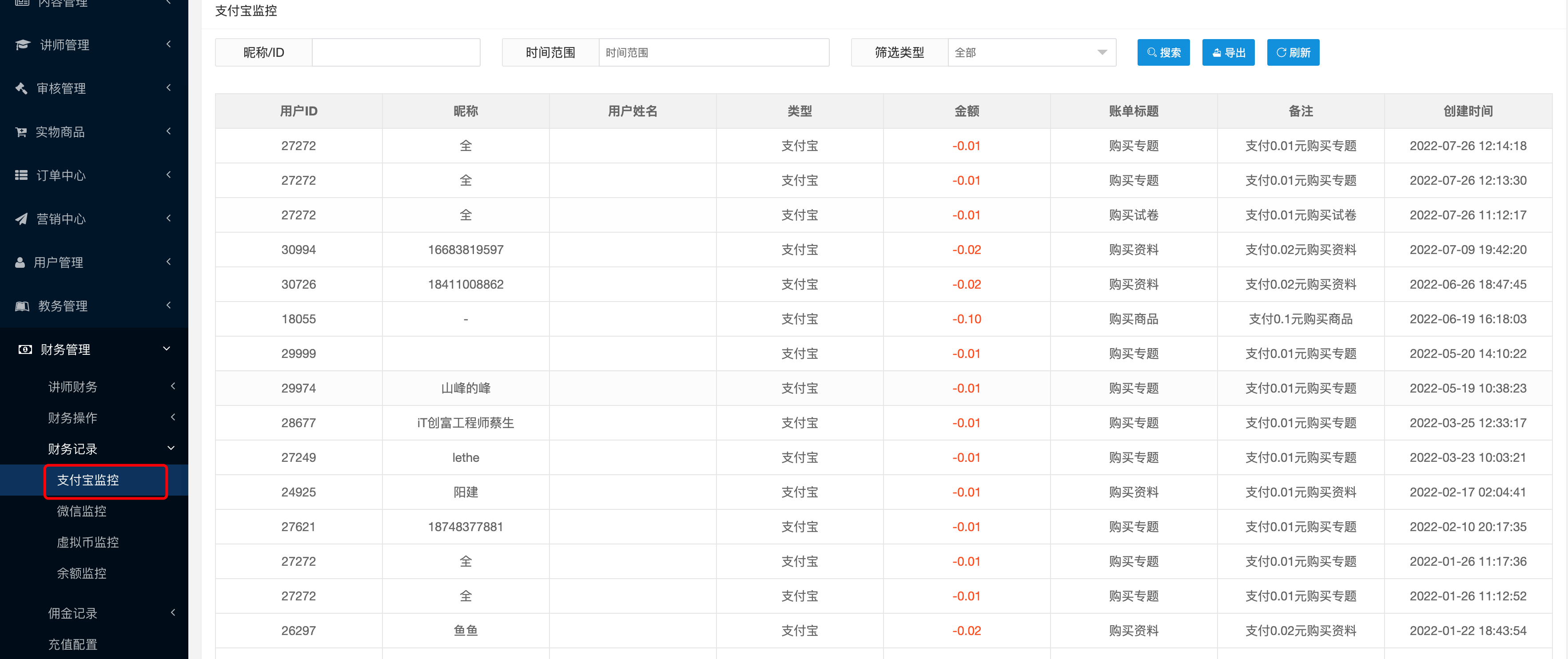Screen dimensions: 1568x659
Task: Expand the 佣金记录 submenu chevron
Action: pos(173,612)
